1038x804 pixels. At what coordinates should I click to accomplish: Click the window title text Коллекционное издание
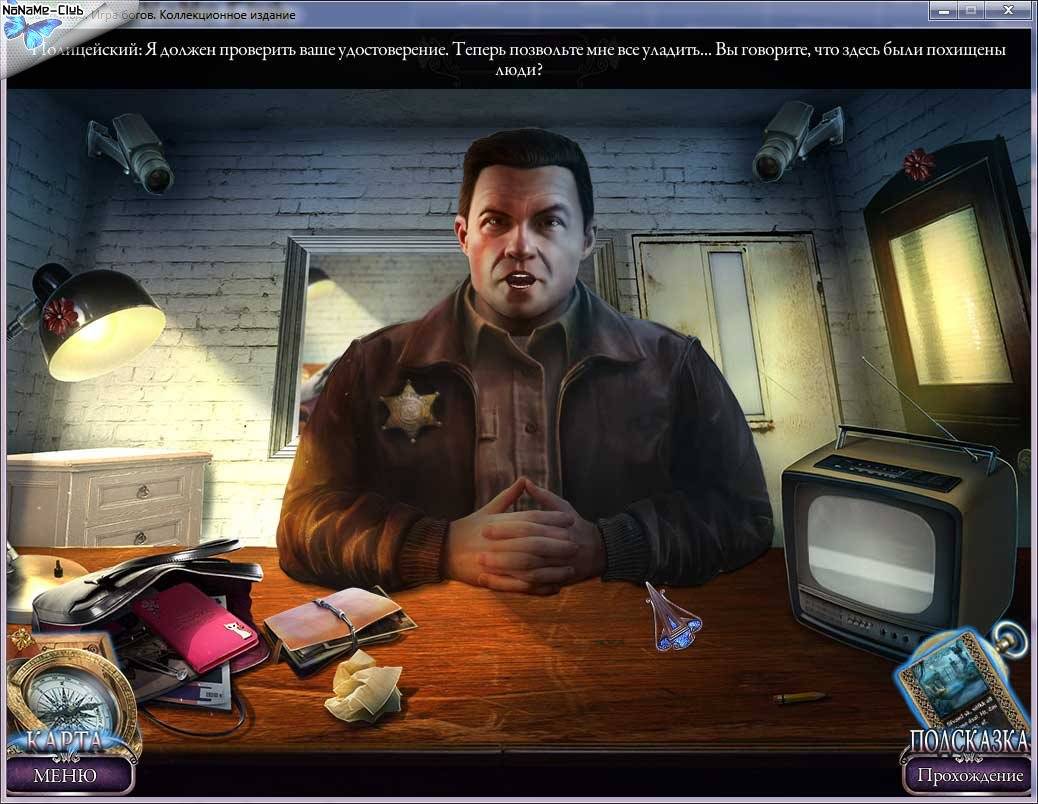pyautogui.click(x=228, y=15)
